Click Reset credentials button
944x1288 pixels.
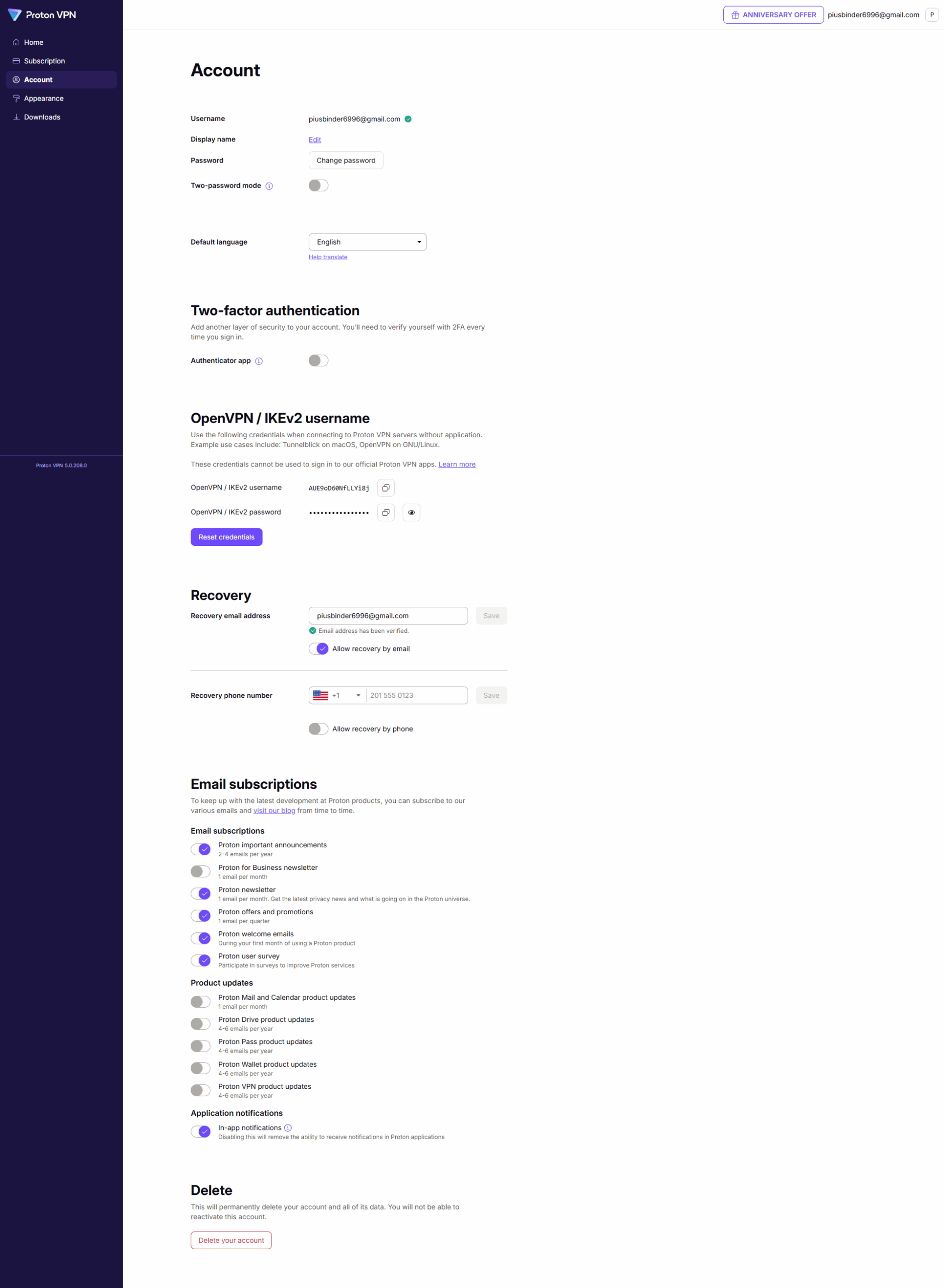(x=226, y=537)
